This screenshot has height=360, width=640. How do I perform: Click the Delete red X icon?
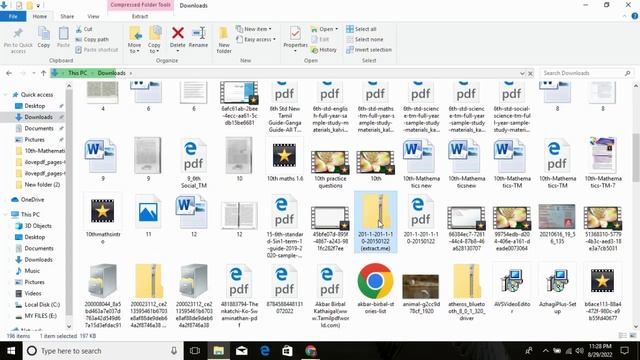click(178, 33)
